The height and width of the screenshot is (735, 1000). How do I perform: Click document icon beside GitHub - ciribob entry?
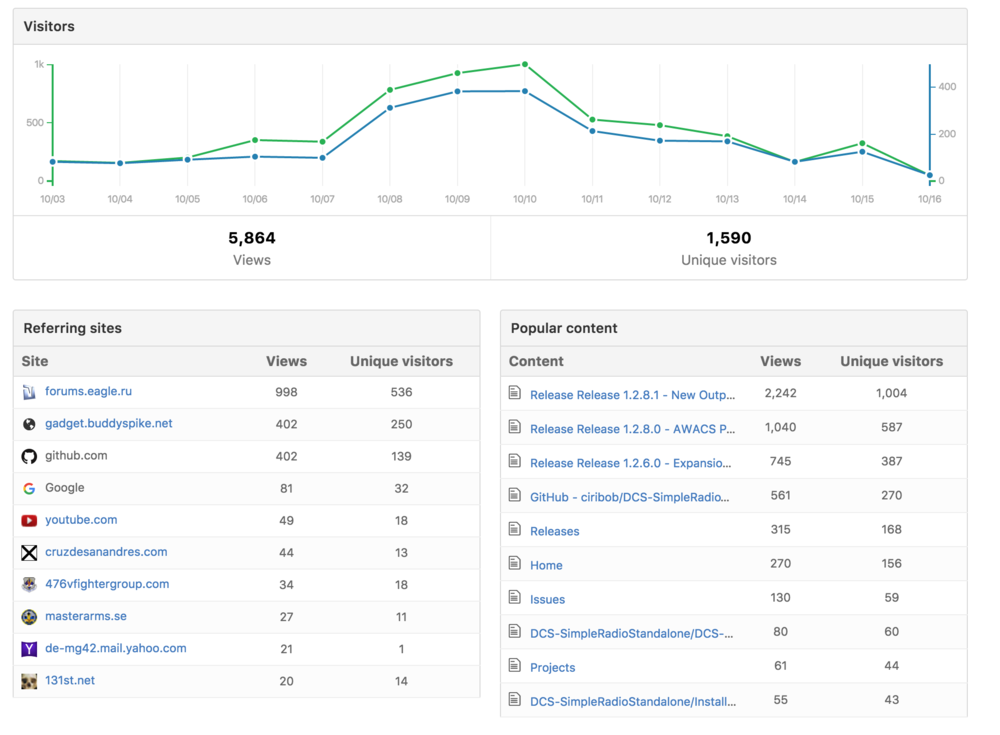pyautogui.click(x=515, y=494)
